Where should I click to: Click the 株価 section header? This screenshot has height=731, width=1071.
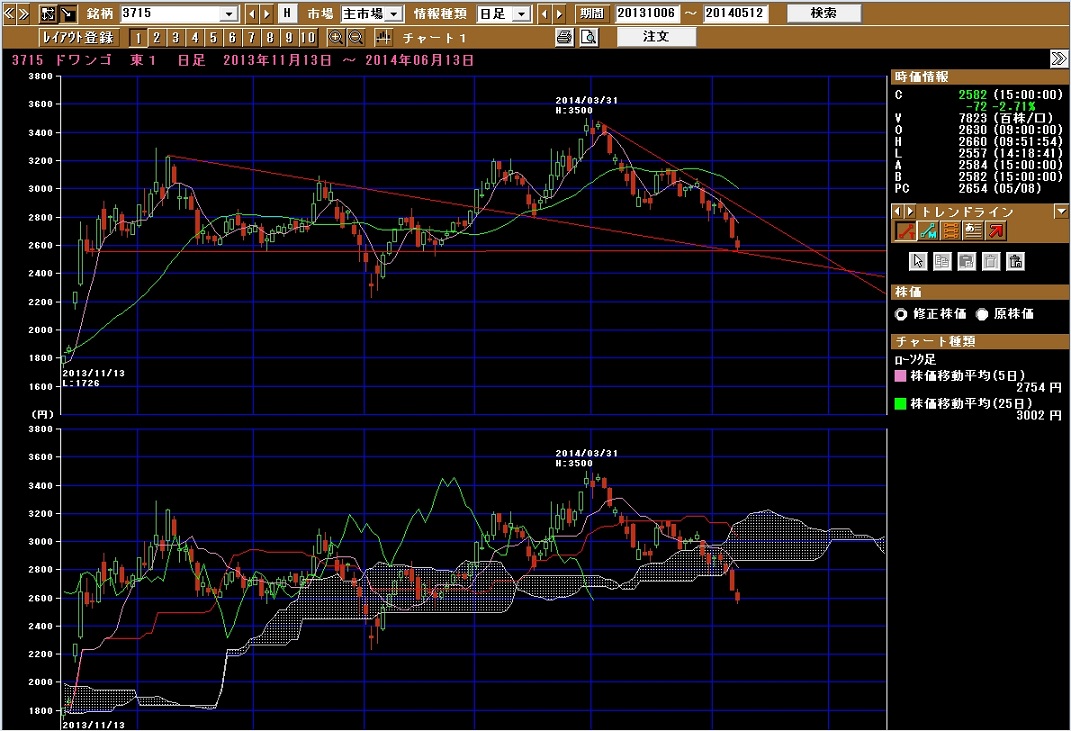pyautogui.click(x=979, y=292)
